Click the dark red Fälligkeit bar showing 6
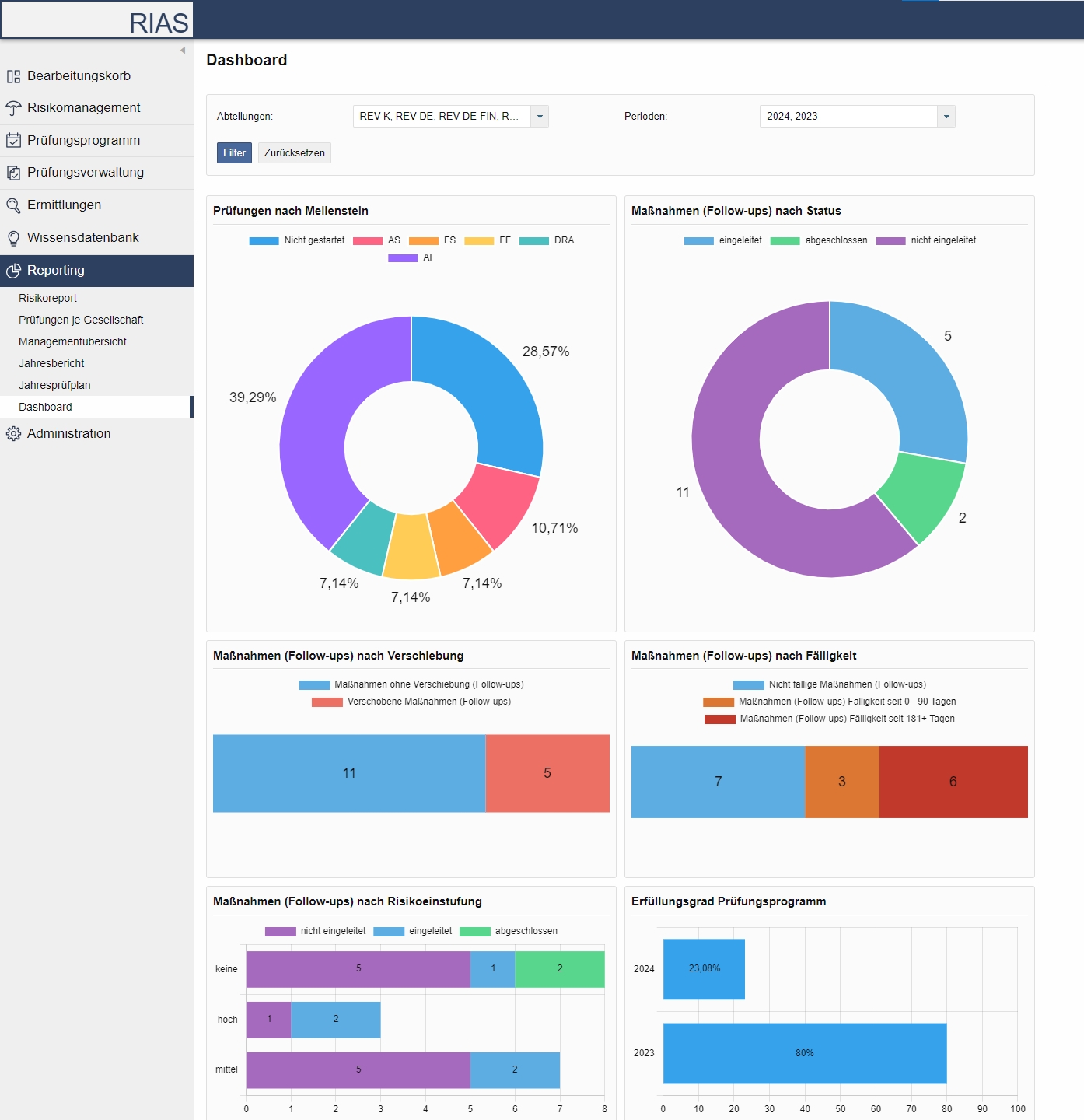The height and width of the screenshot is (1120, 1084). coord(953,782)
